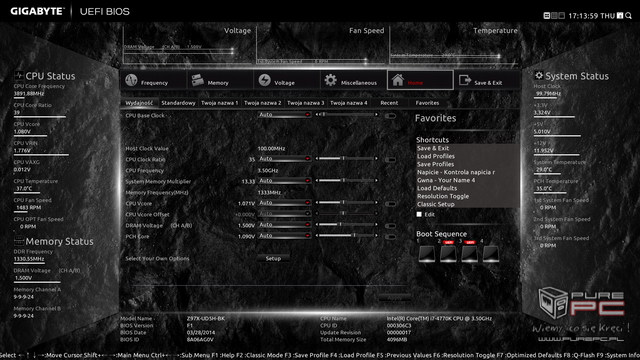Image resolution: width=640 pixels, height=360 pixels.
Task: Click the magnifier search icon in top bar
Action: (x=629, y=16)
